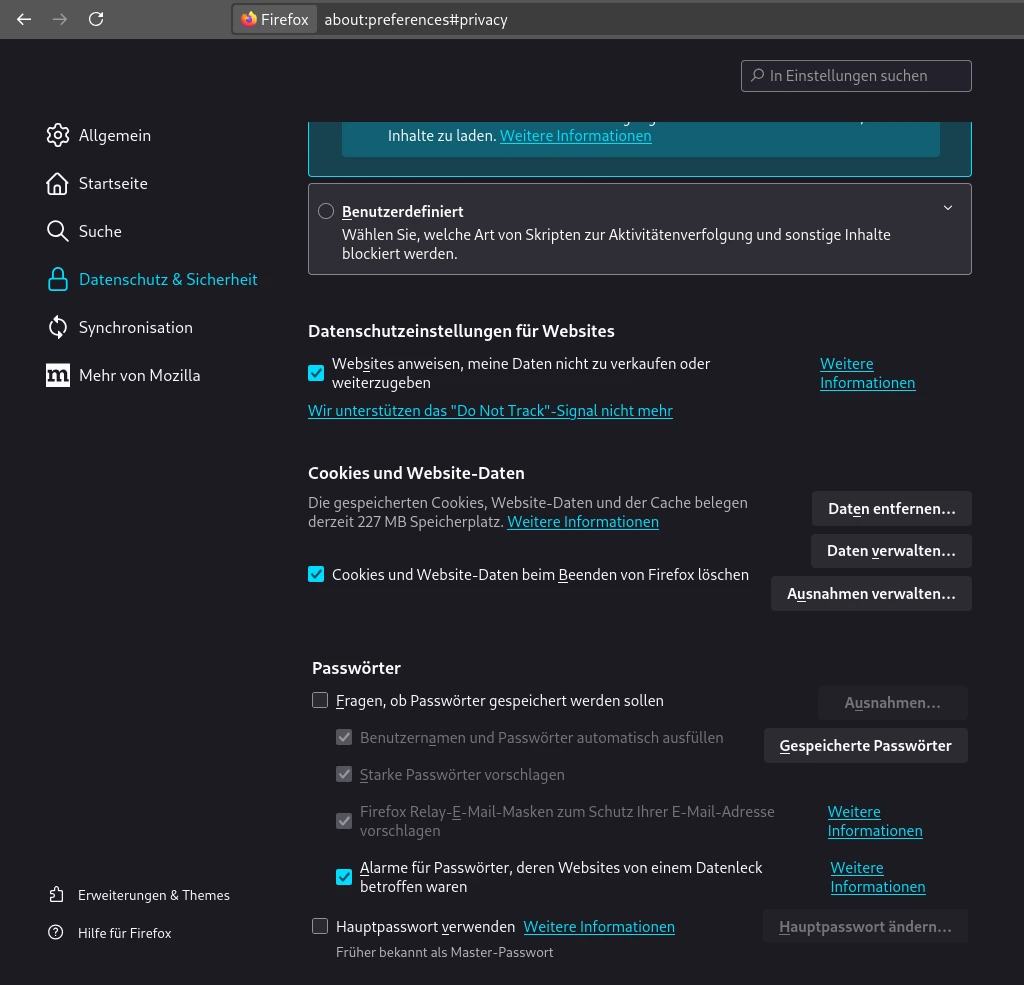Click the Daten entfernen button
The image size is (1024, 985).
click(891, 508)
